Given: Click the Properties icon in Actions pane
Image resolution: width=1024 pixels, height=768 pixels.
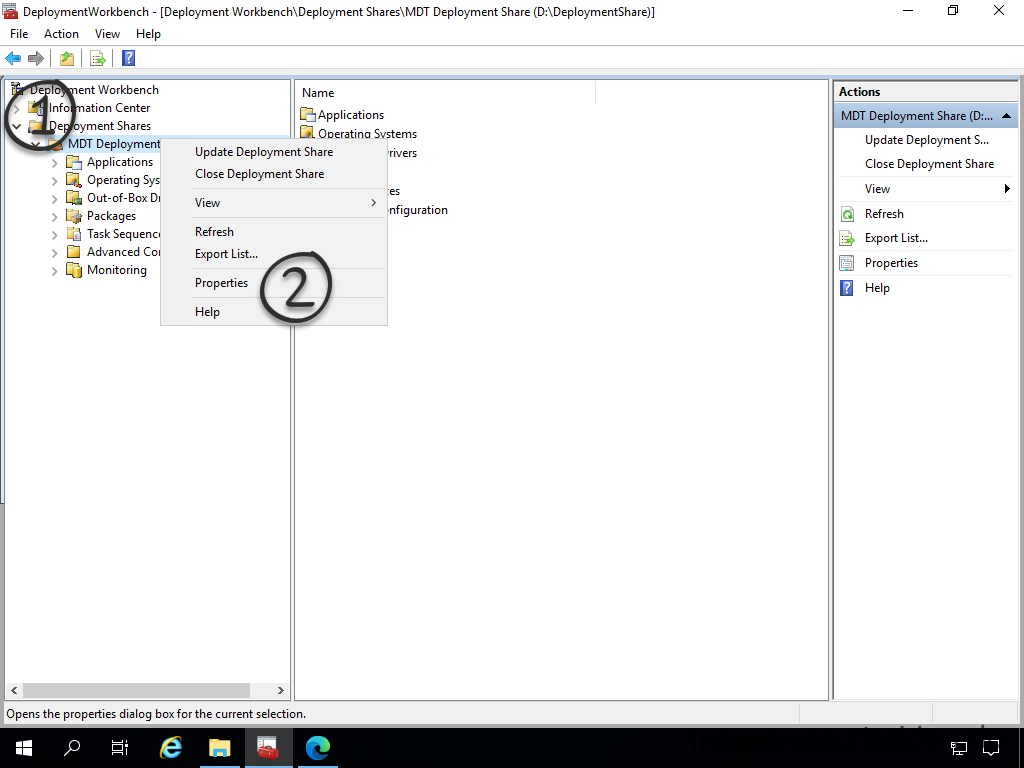Looking at the screenshot, I should (847, 263).
